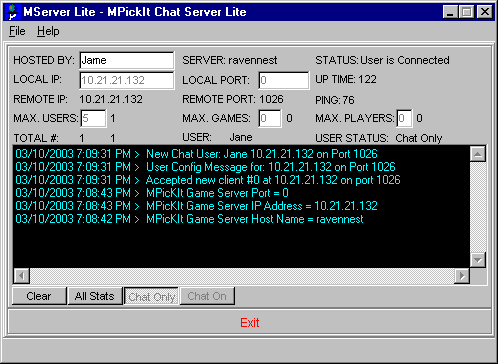Clear the server log
This screenshot has width=498, height=364.
(x=39, y=296)
